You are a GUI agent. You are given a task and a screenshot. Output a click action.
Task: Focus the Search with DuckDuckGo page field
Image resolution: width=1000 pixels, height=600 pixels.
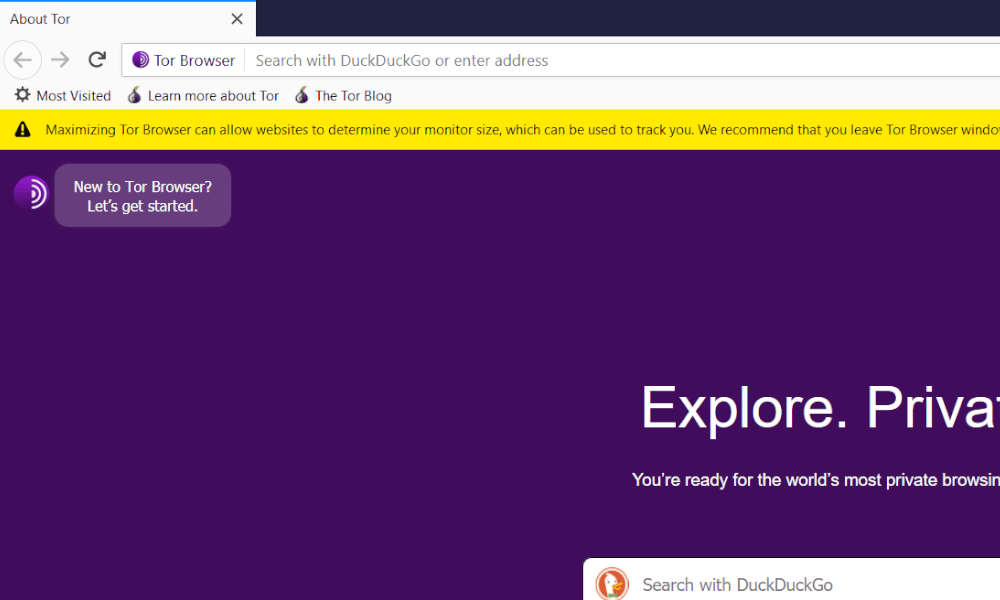tap(791, 580)
